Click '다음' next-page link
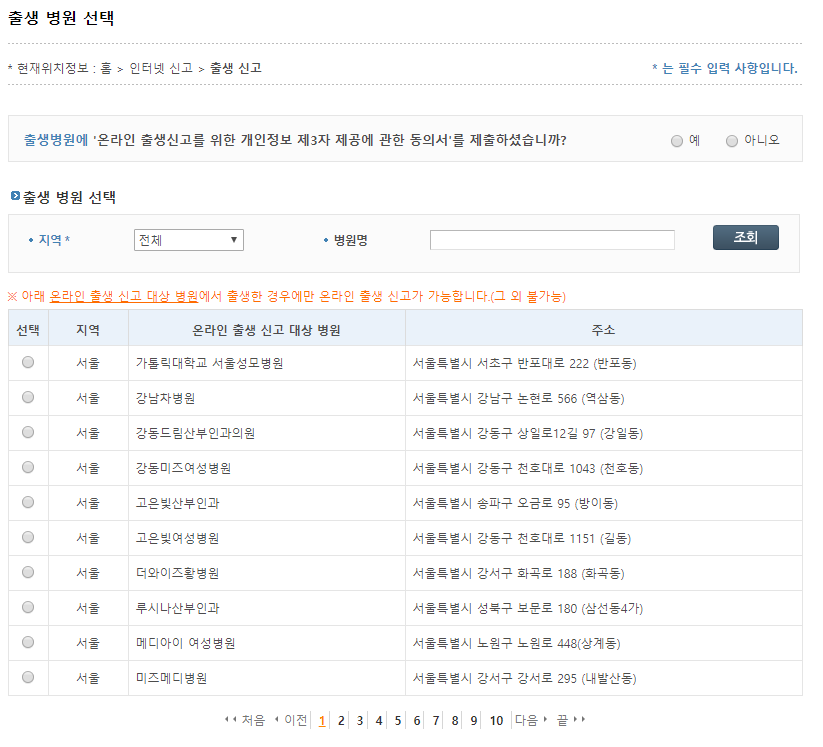The height and width of the screenshot is (747, 823). coord(531,720)
